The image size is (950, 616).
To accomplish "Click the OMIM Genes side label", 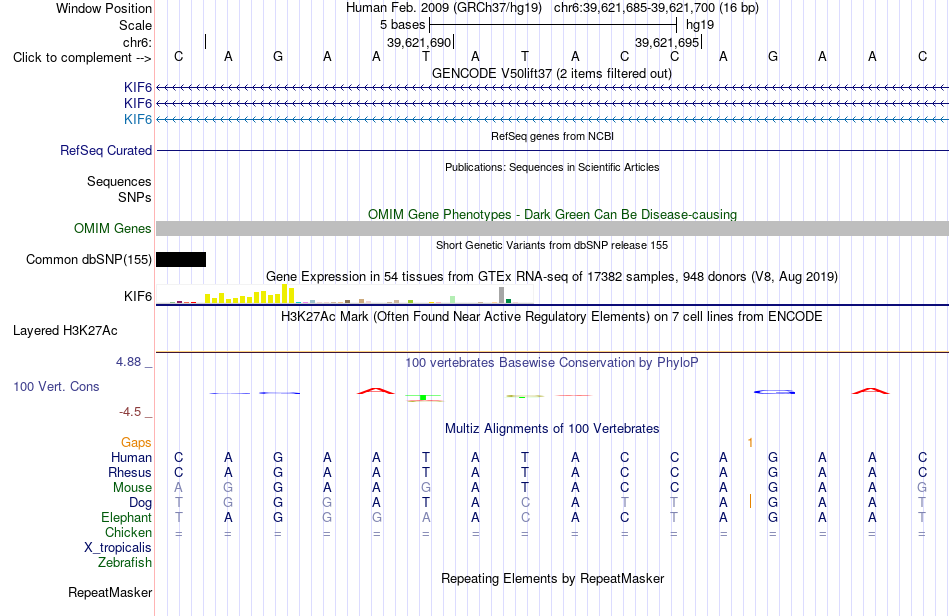I will coord(112,228).
